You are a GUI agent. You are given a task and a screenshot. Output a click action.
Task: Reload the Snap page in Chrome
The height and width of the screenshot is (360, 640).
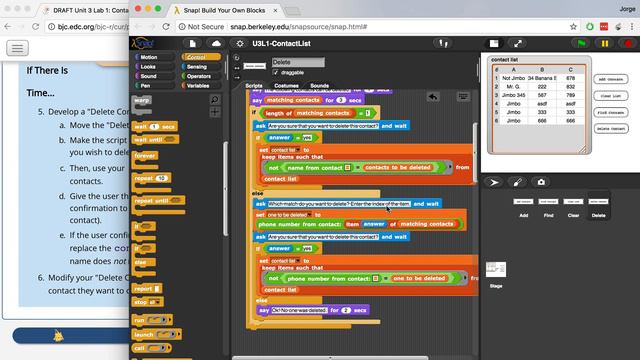166,27
